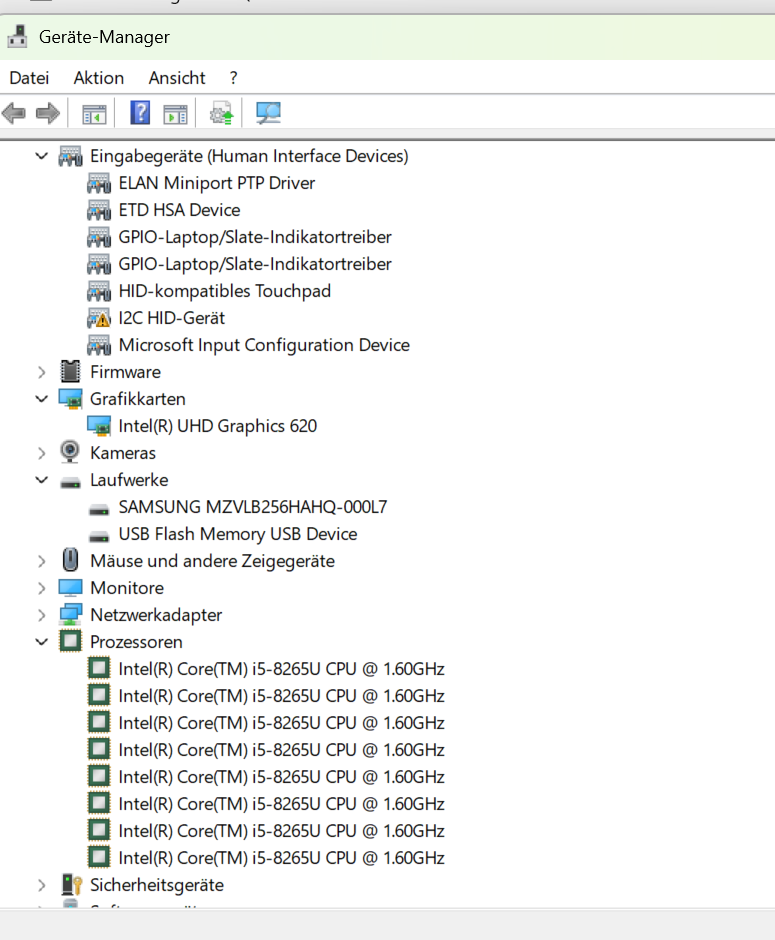The width and height of the screenshot is (775, 940).
Task: Click the ELAN Miniport PTP Driver icon
Action: (99, 183)
